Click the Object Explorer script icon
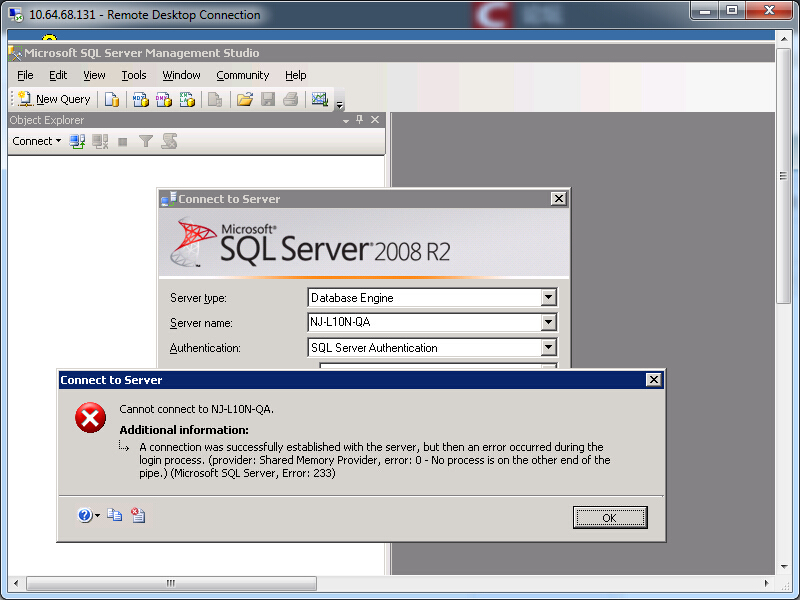Screen dimensions: 800x600 tap(169, 141)
